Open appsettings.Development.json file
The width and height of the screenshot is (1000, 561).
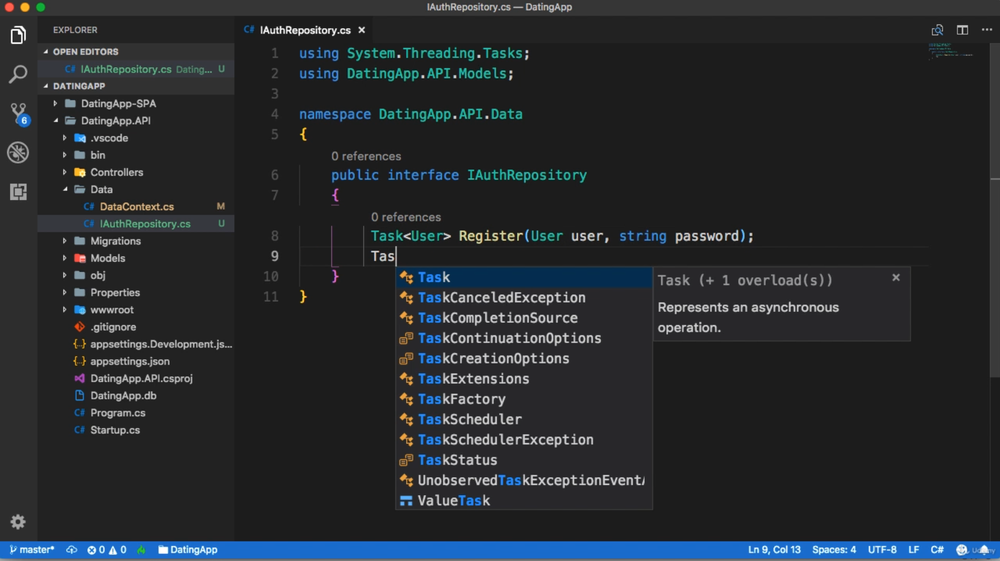click(136, 344)
